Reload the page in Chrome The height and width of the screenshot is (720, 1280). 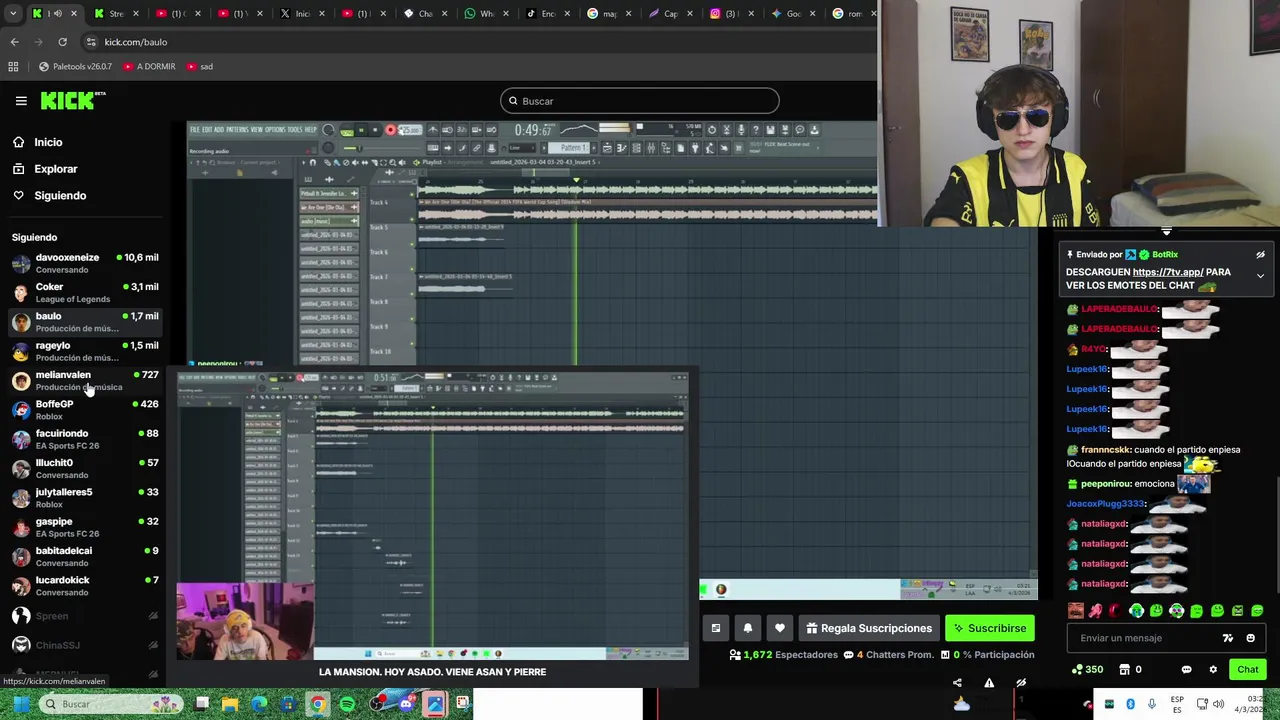(x=62, y=42)
